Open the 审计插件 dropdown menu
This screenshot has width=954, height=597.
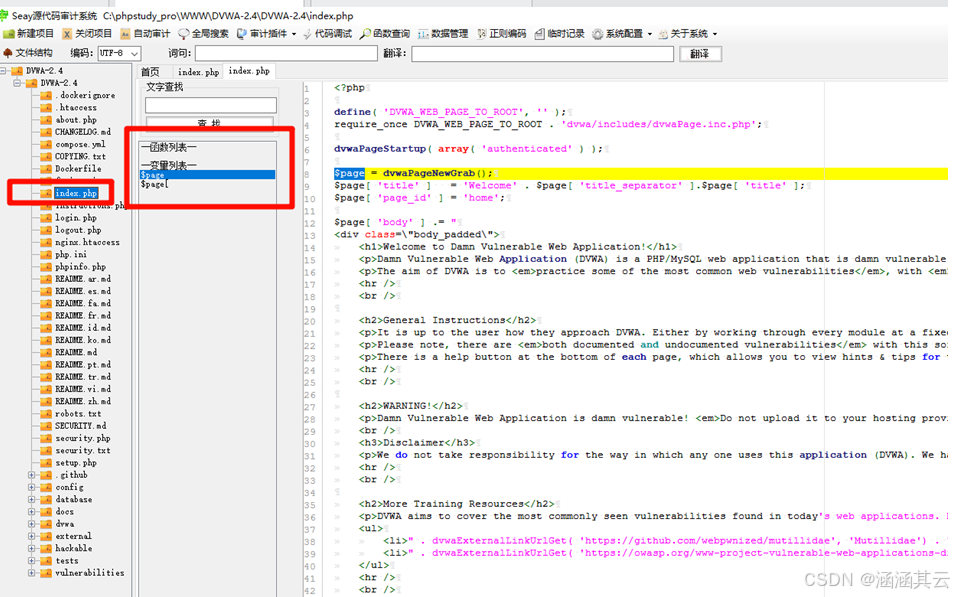(x=266, y=34)
